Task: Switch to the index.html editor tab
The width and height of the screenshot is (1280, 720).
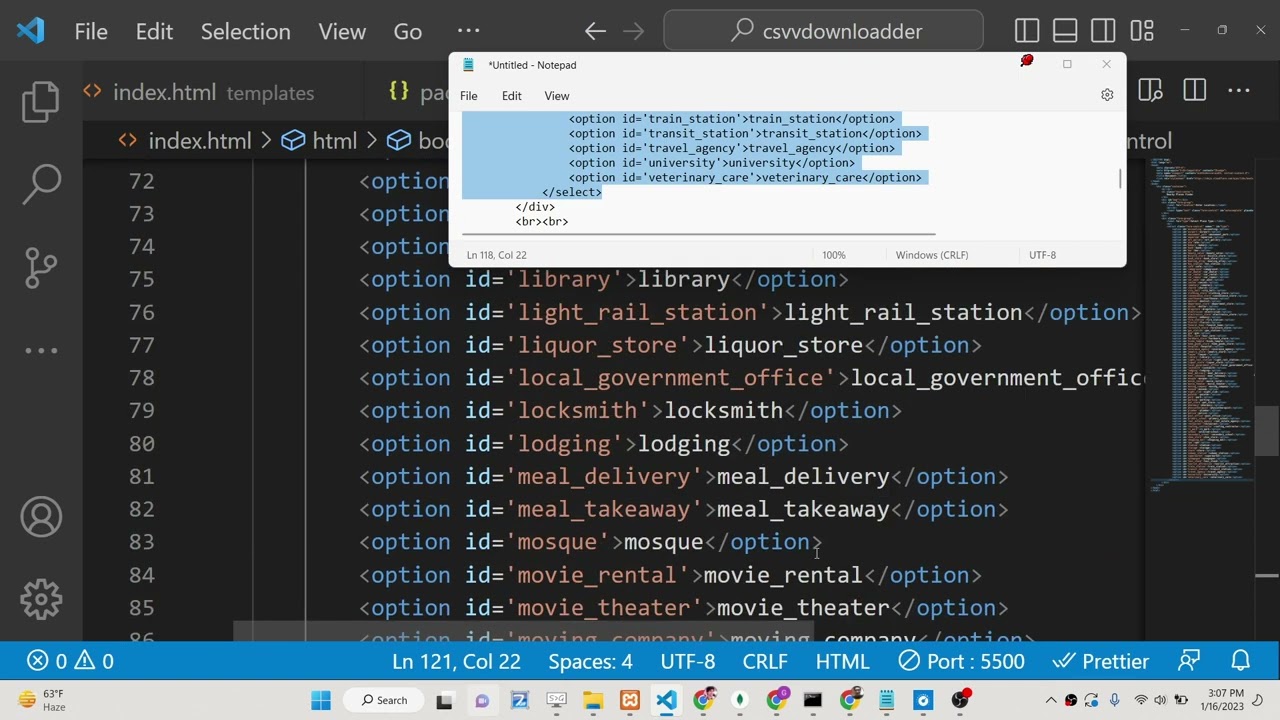Action: click(164, 93)
